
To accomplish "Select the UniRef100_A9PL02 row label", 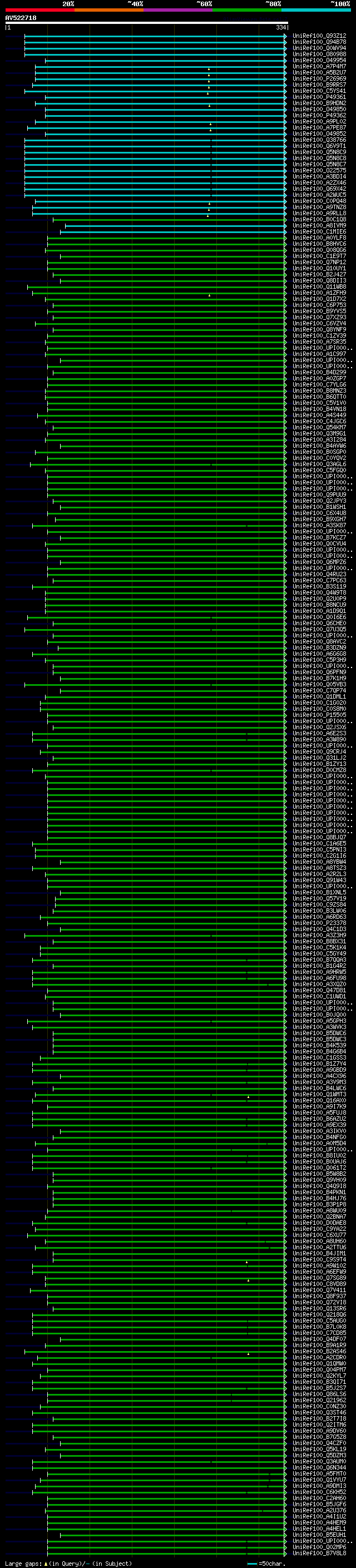I will tap(319, 122).
